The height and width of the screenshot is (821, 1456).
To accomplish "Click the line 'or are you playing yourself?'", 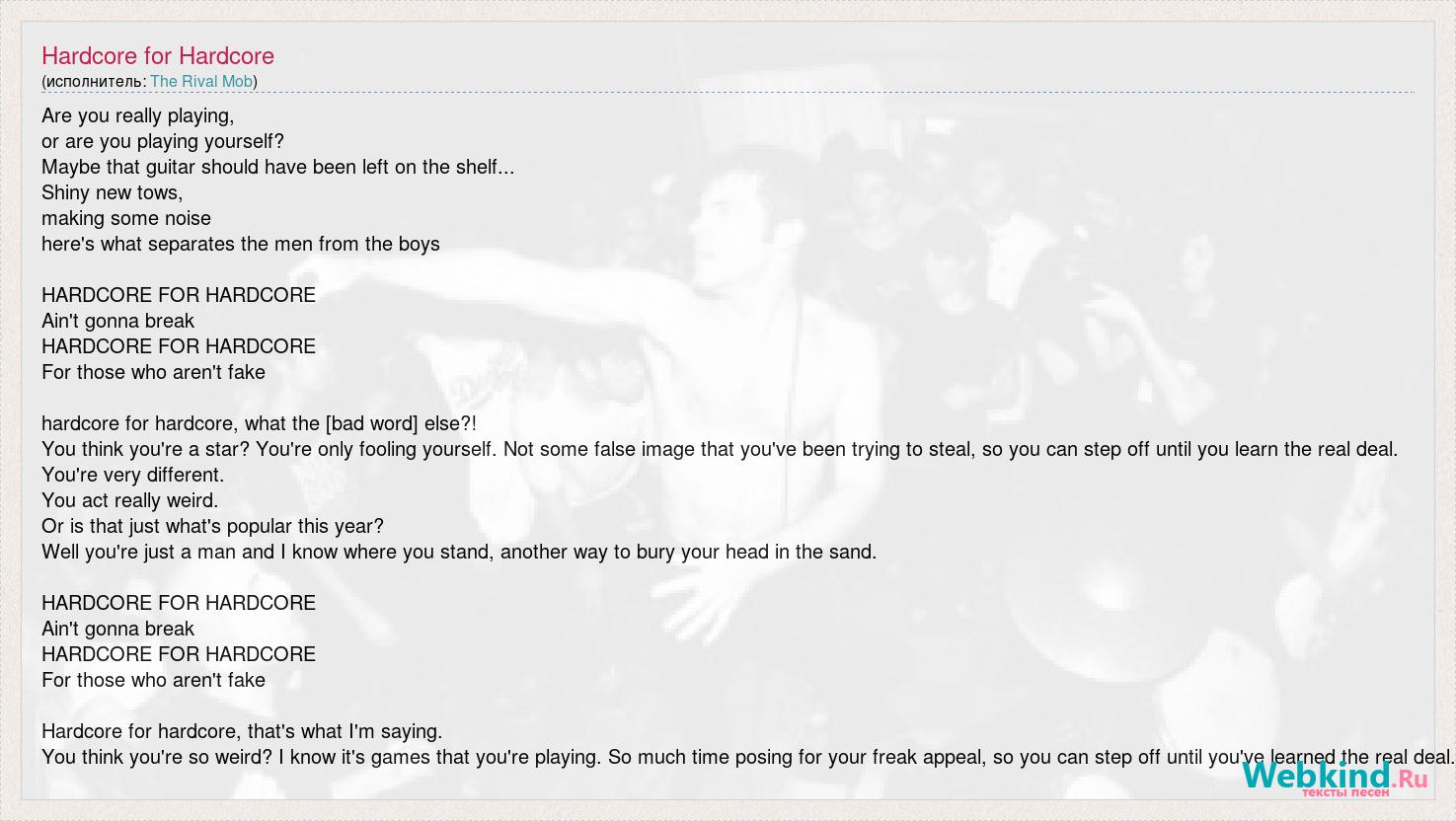I will tap(163, 141).
